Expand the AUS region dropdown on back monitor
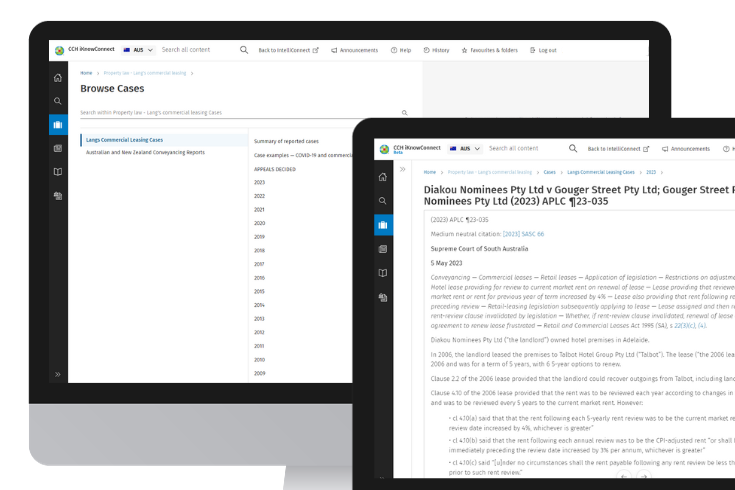The width and height of the screenshot is (735, 490). [138, 50]
